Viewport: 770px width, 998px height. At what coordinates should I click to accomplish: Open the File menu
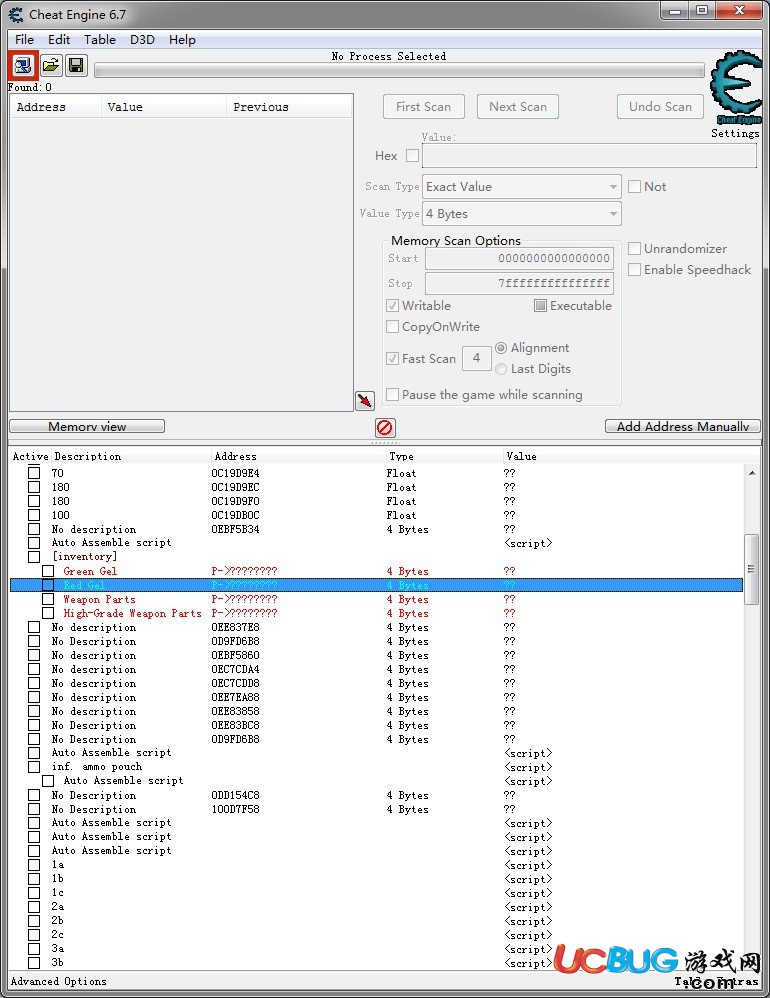[24, 39]
